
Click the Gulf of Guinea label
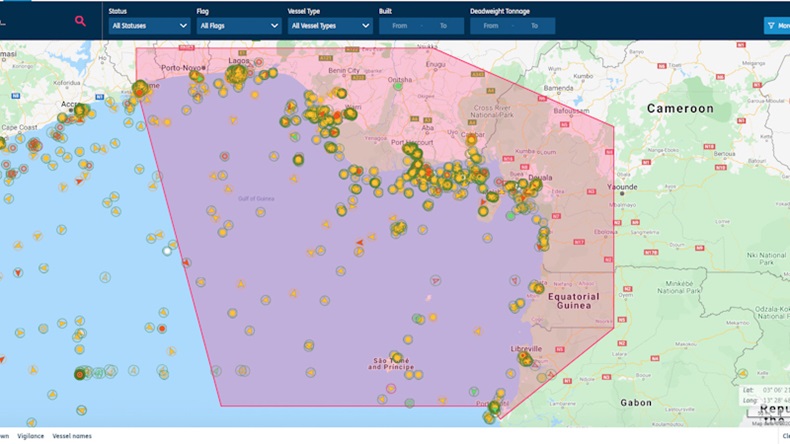coord(256,199)
